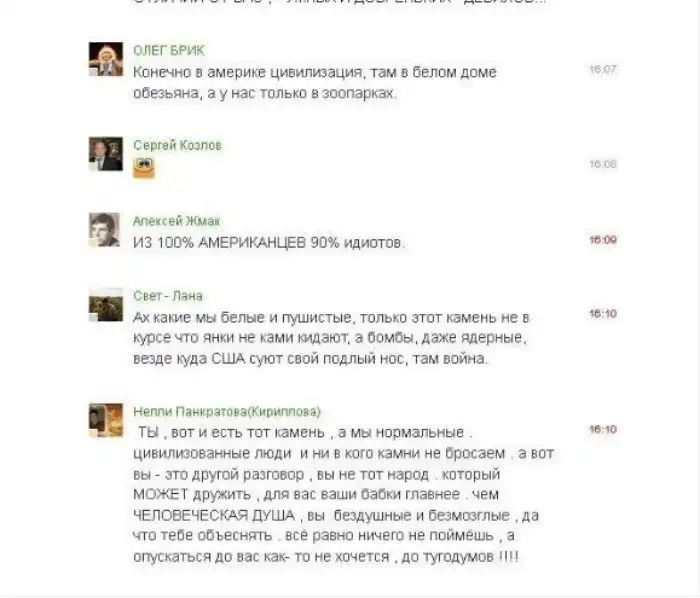Click the 16:08 timestamp beside Козлов's comment
Viewport: 700px width, 598px height.
[x=603, y=164]
